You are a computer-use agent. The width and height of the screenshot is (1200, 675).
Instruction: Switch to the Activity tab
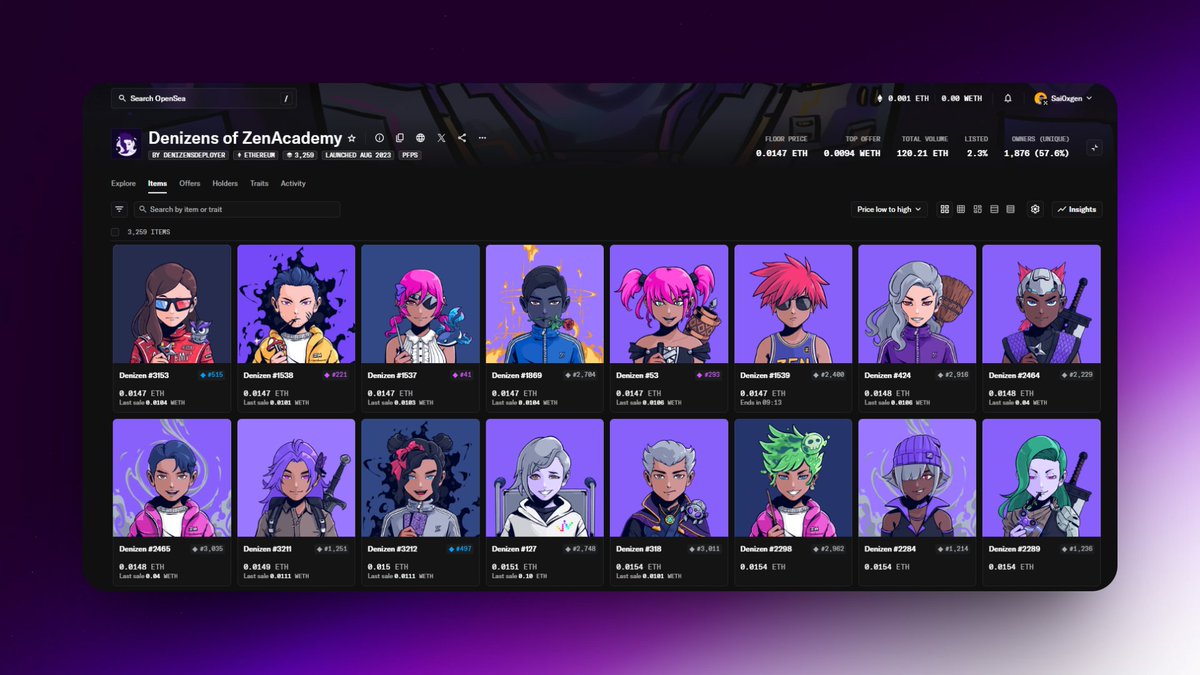(x=293, y=183)
